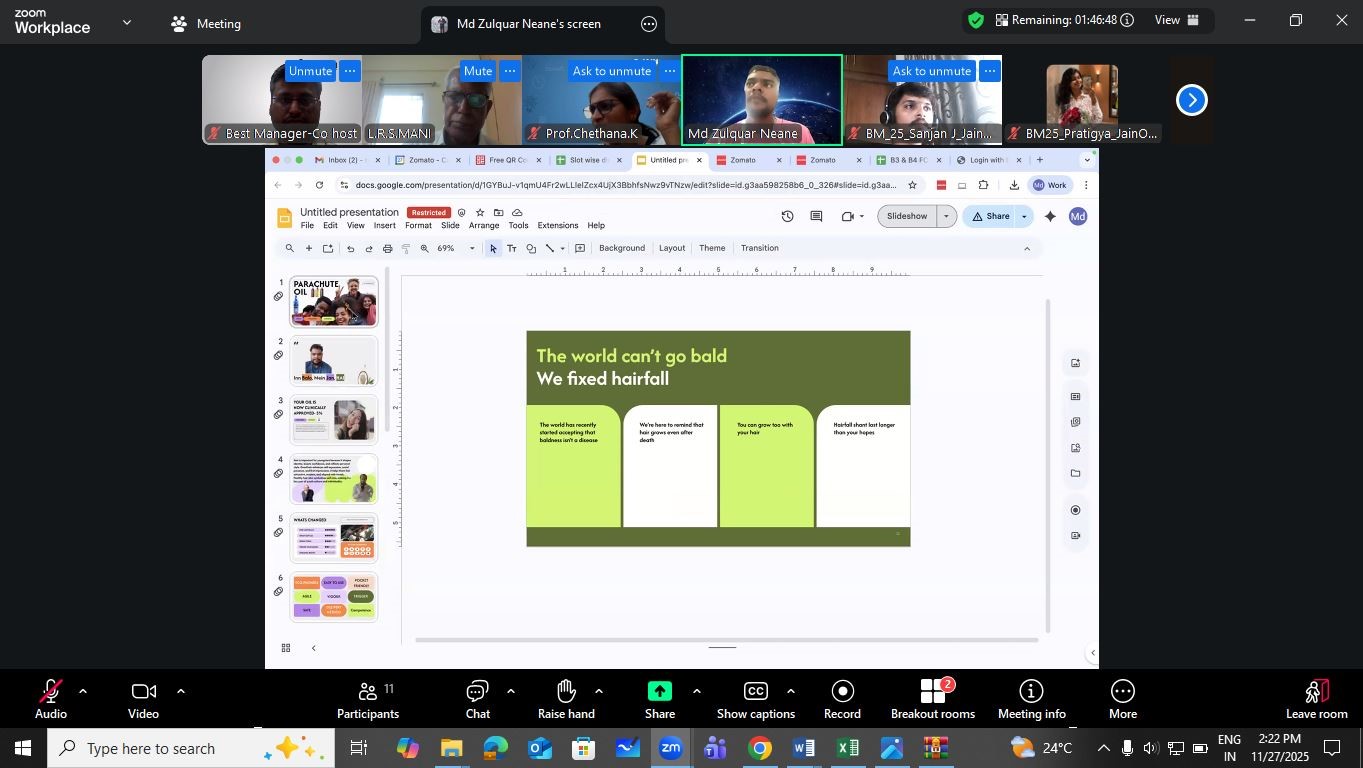Open the More menu

tap(1122, 698)
